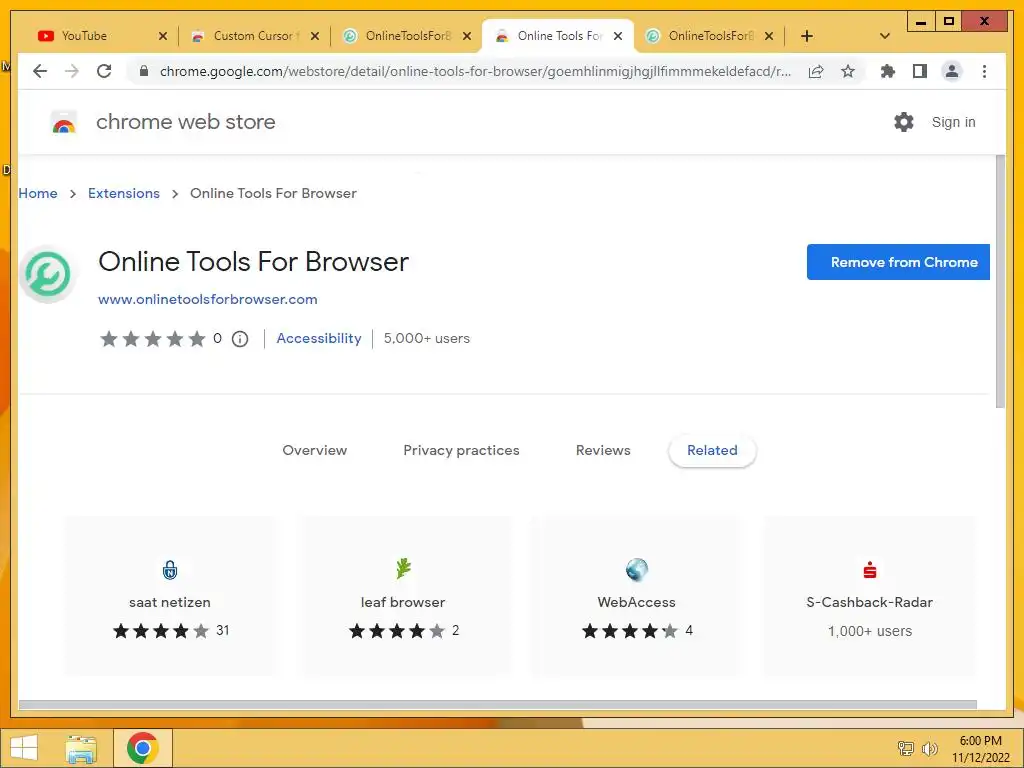Open the S-Cashback-Radar extension card

coord(869,596)
